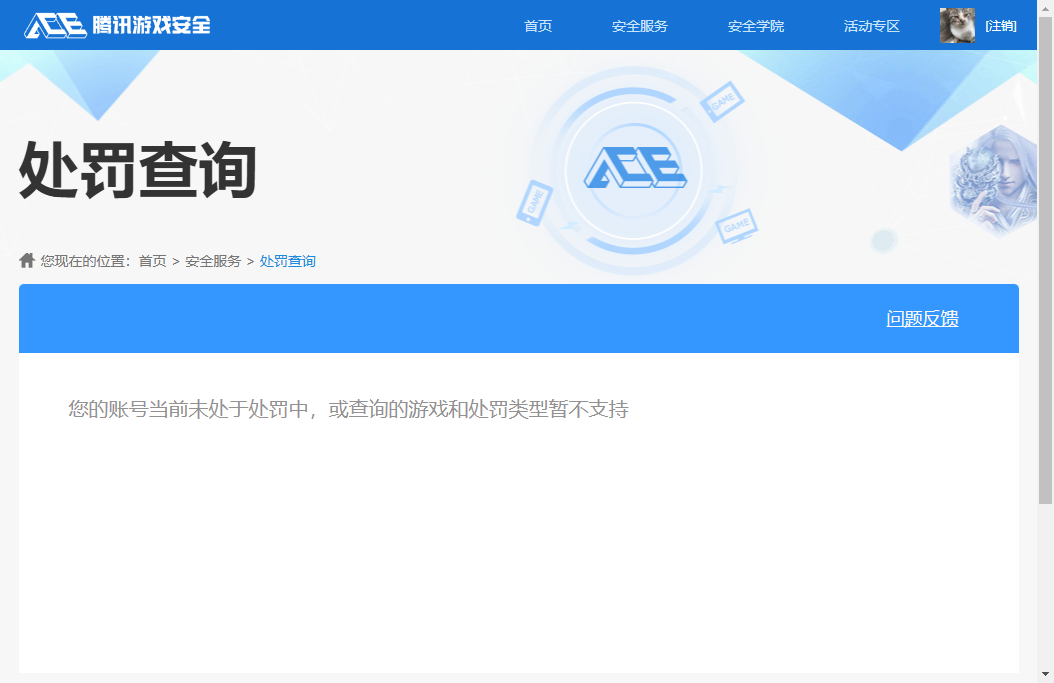Click the 问题反馈 feedback link
Screen dimensions: 1054x683
click(922, 318)
